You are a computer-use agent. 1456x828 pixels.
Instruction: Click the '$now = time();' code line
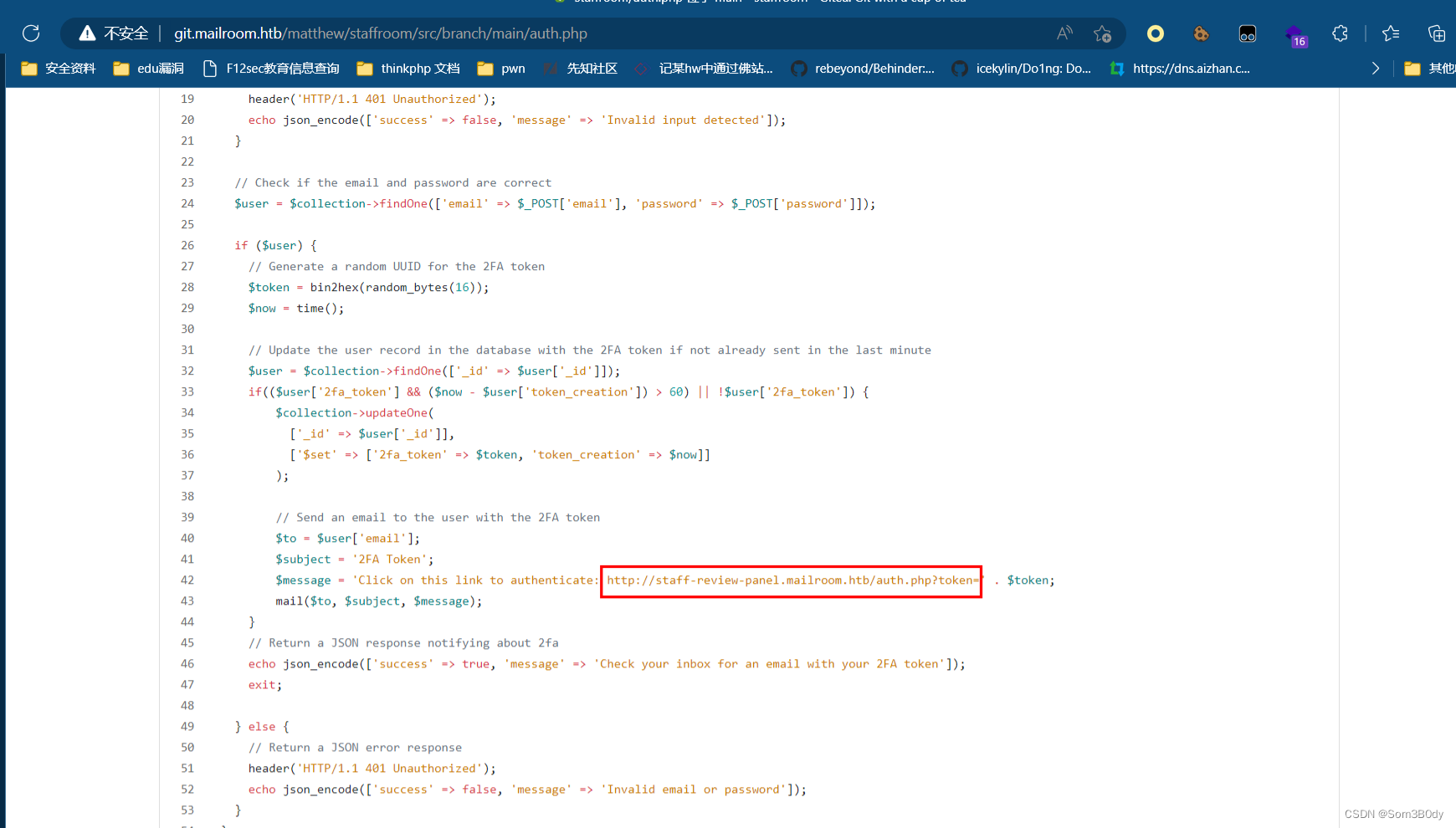tap(296, 309)
